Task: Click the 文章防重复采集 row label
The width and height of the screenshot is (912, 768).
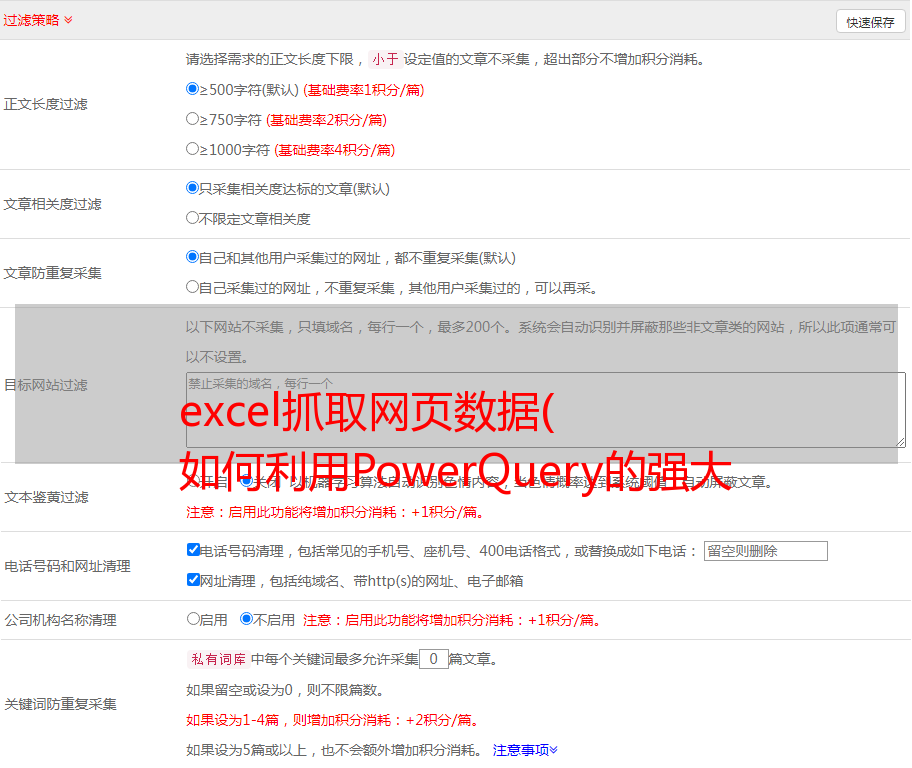Action: tap(52, 273)
